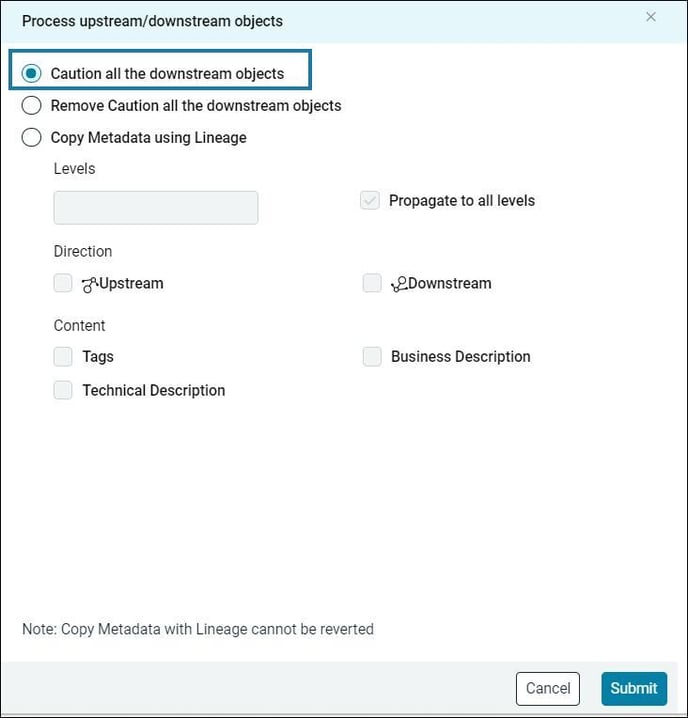Click the 'Propagate to all levels' label text
688x718 pixels.
(x=462, y=200)
